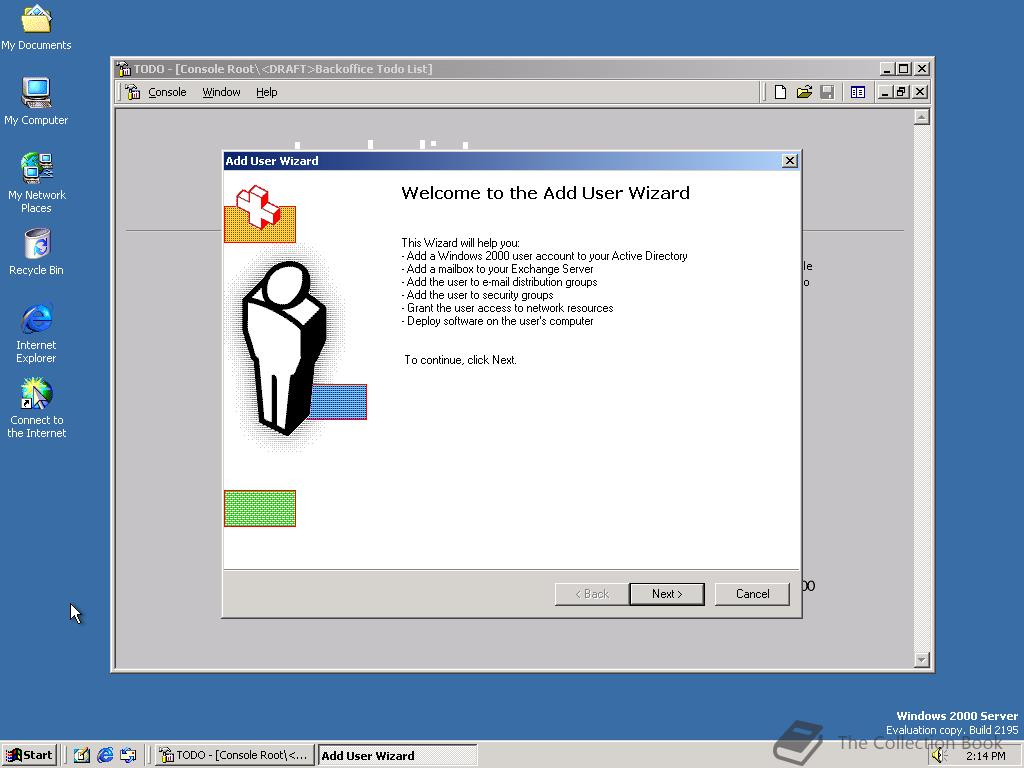This screenshot has height=768, width=1024.
Task: Minimize the TODO console window
Action: click(887, 69)
